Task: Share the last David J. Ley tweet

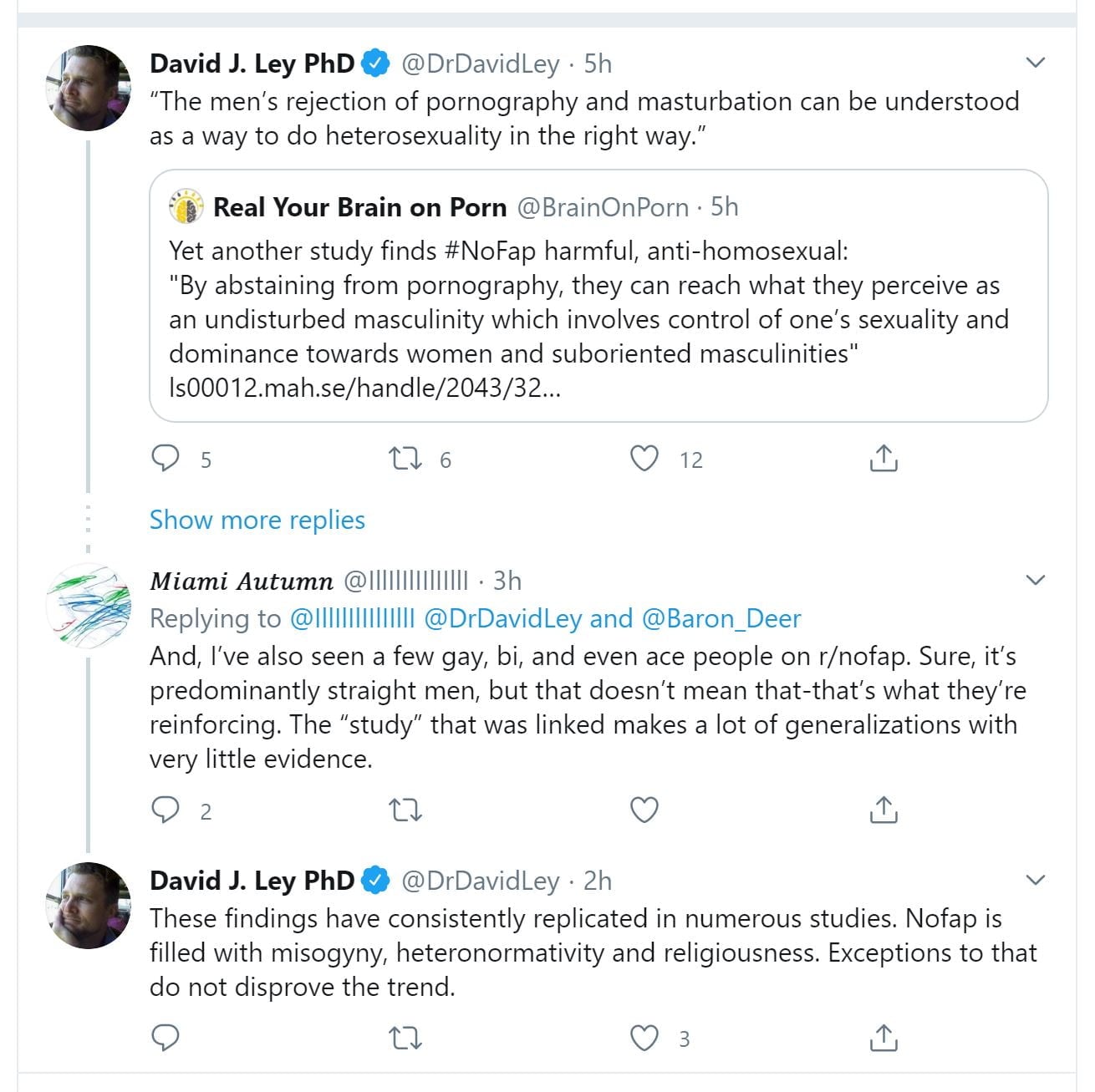Action: tap(884, 1038)
